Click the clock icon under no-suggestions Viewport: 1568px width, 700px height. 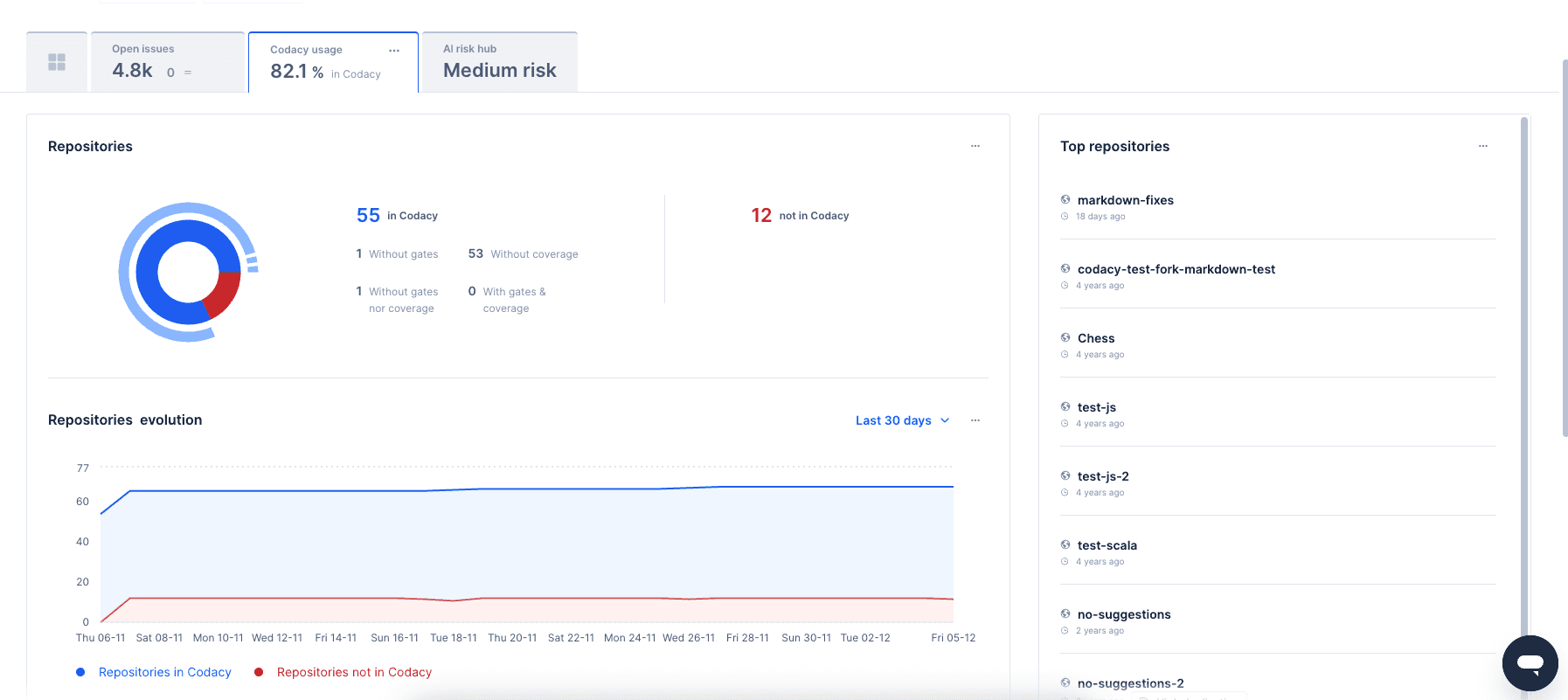point(1065,631)
